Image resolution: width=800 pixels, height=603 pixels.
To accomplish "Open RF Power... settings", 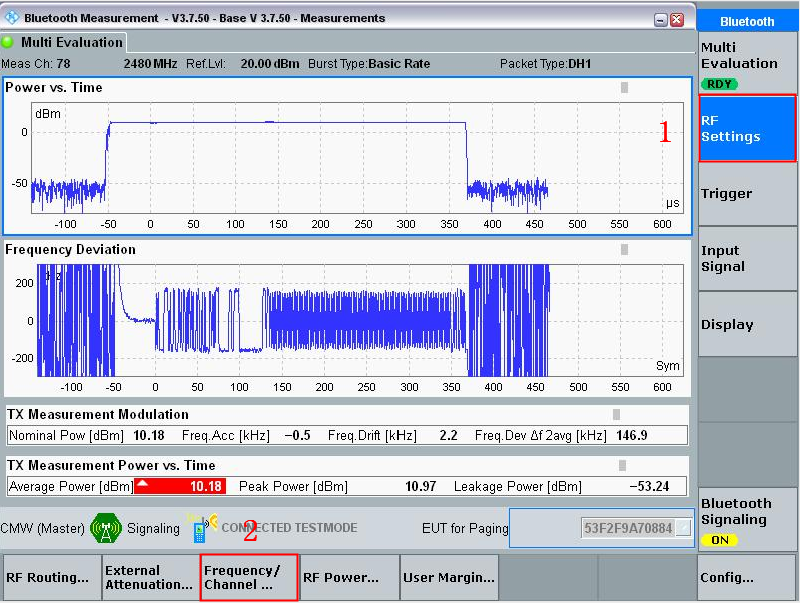I will pyautogui.click(x=349, y=577).
